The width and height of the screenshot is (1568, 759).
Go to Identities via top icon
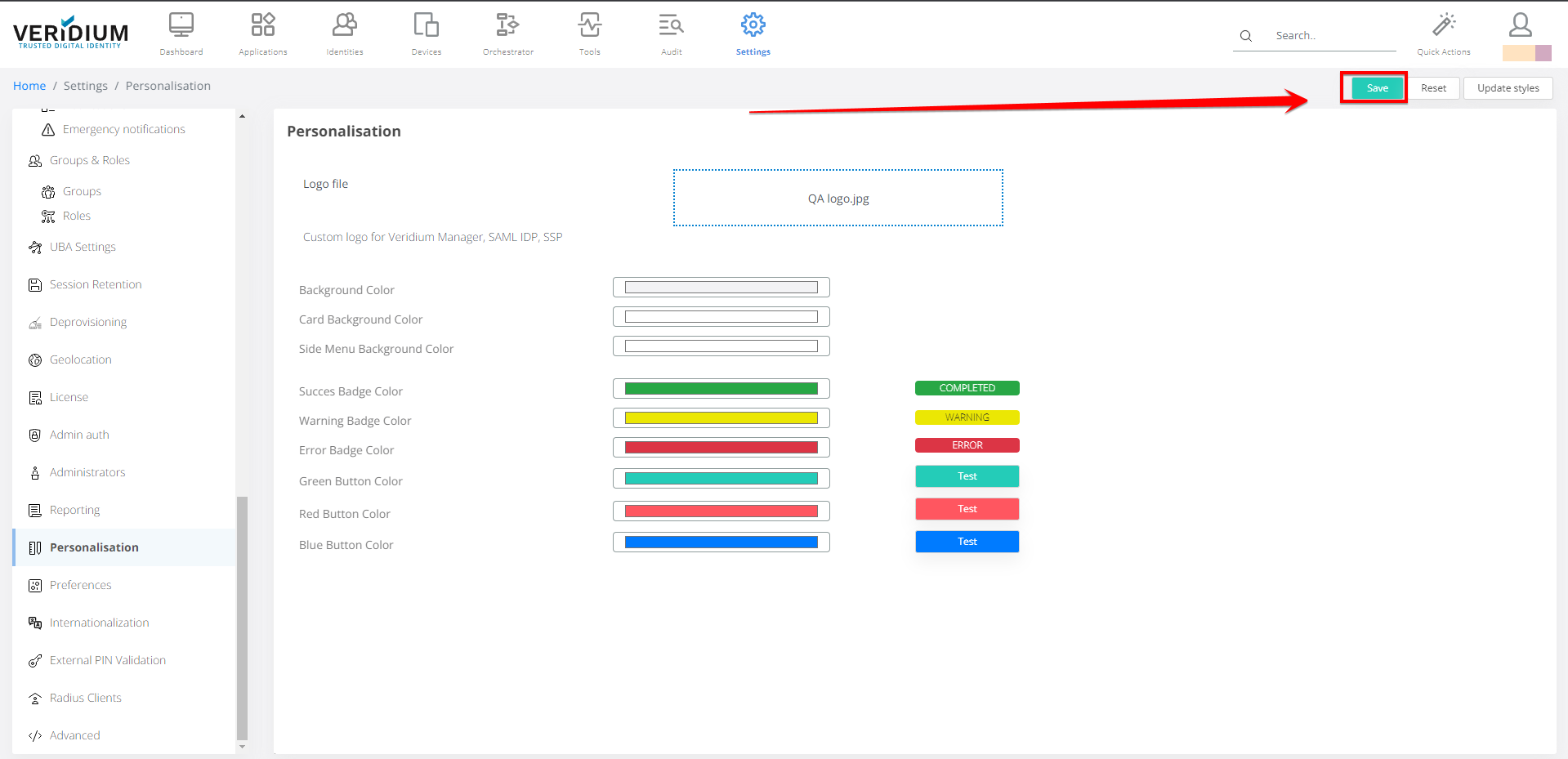click(x=344, y=26)
